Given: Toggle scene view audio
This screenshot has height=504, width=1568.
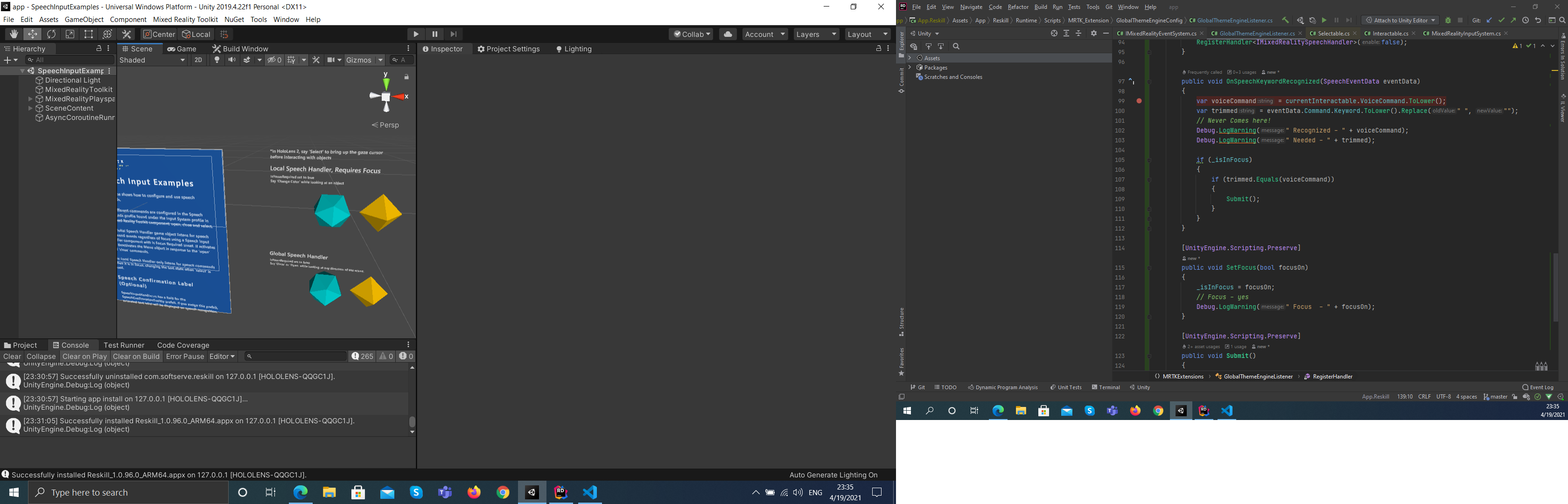Looking at the screenshot, I should tap(232, 60).
